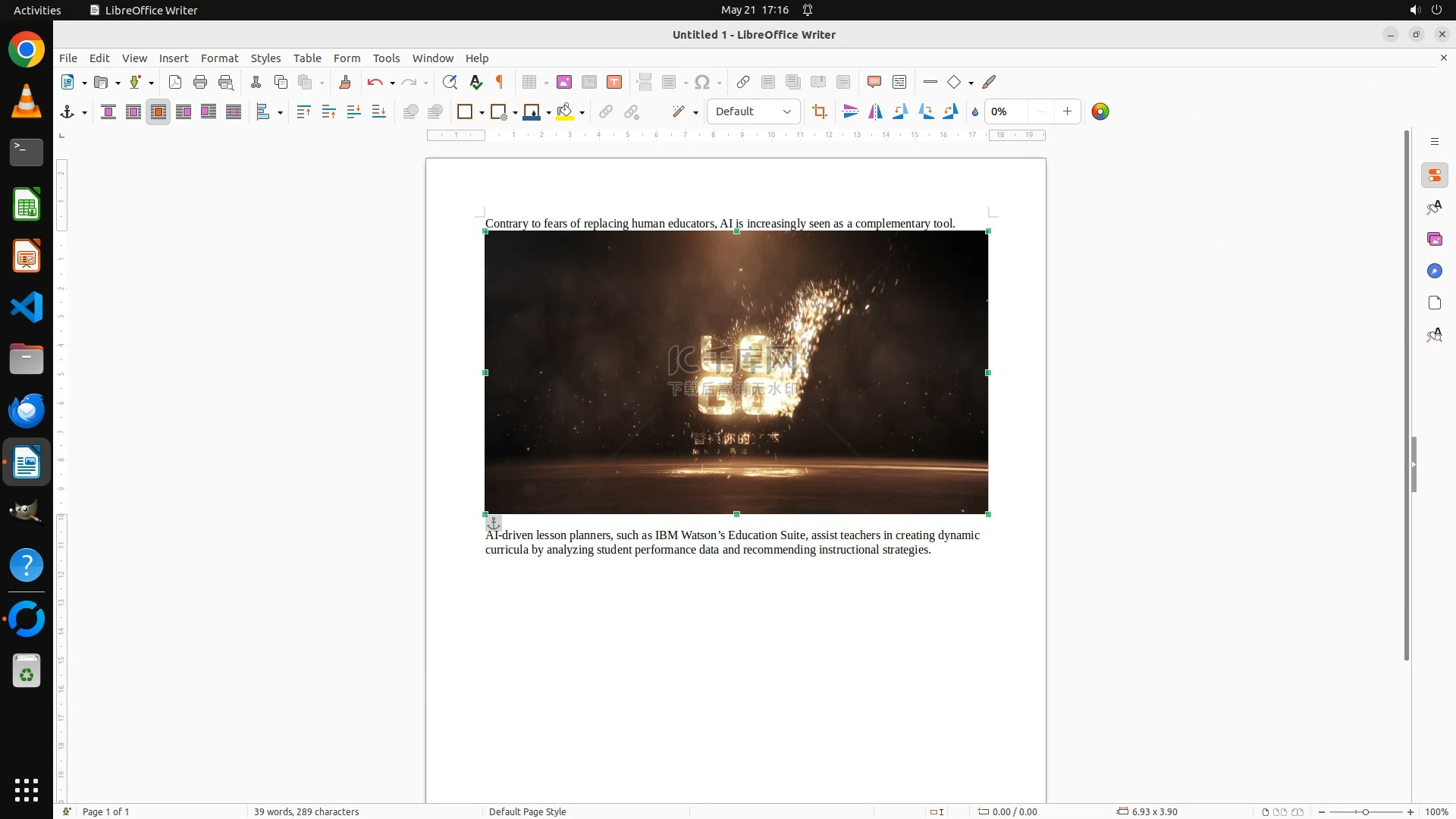Expand the anchor type dropdown arrow

tap(84, 112)
